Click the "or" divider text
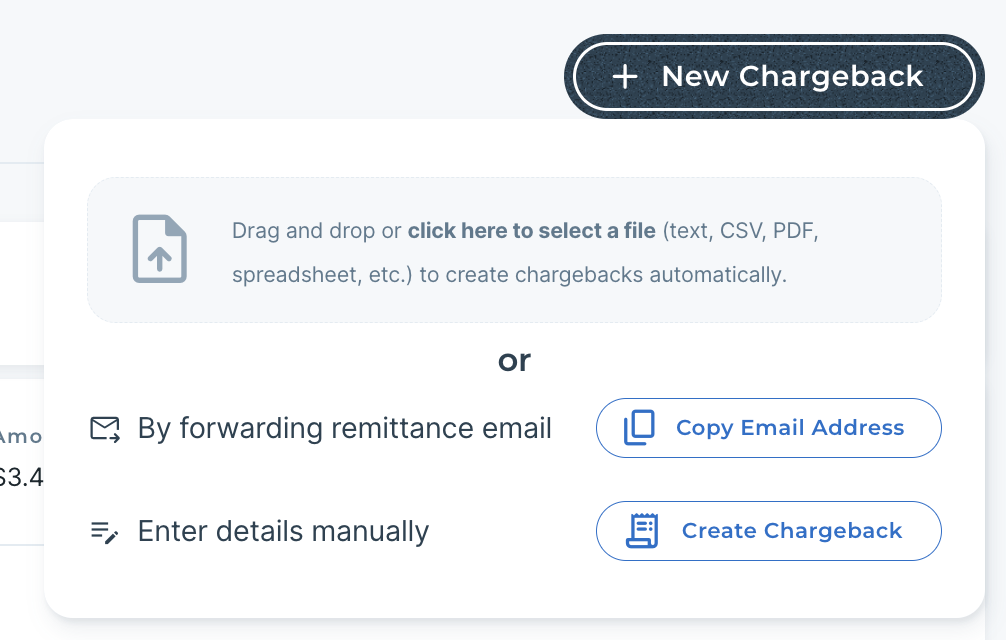1006x640 pixels. (514, 360)
